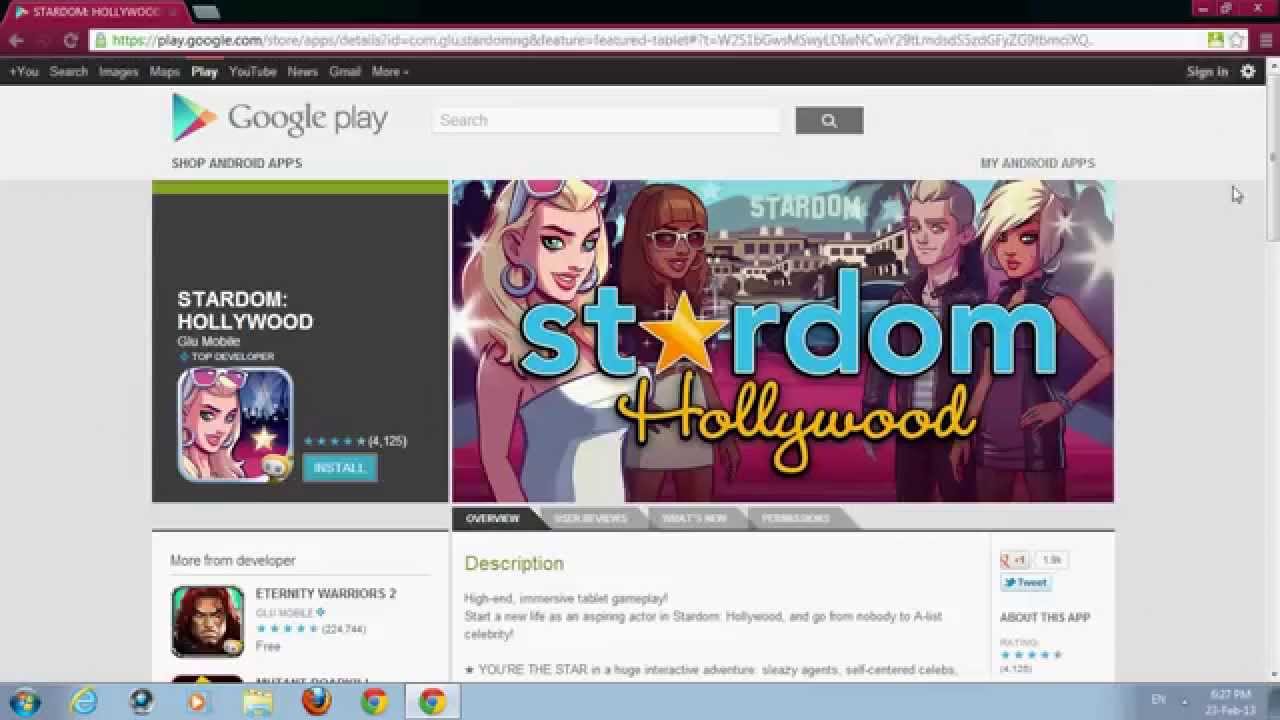
Task: Click +You in Google bar
Action: [x=23, y=71]
